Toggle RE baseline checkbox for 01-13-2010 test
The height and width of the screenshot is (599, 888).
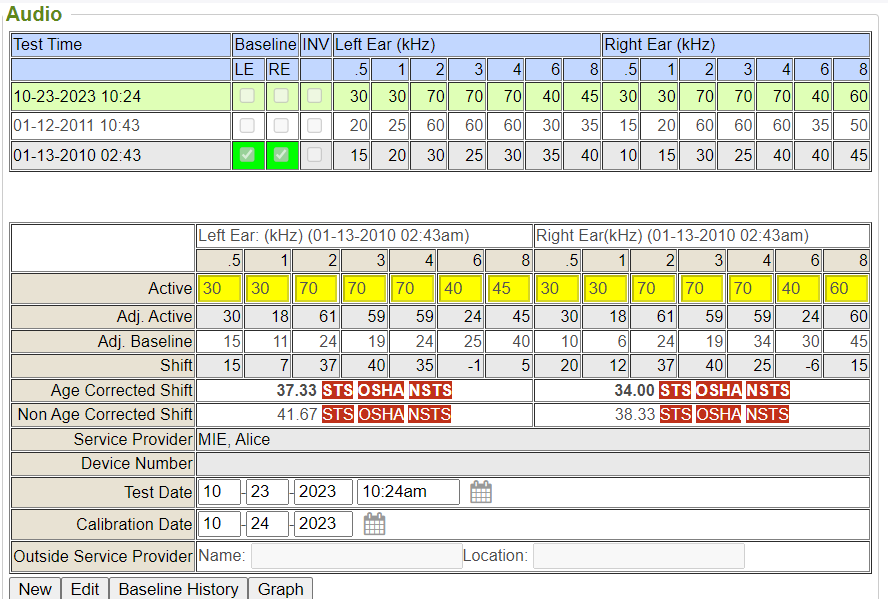click(x=281, y=157)
